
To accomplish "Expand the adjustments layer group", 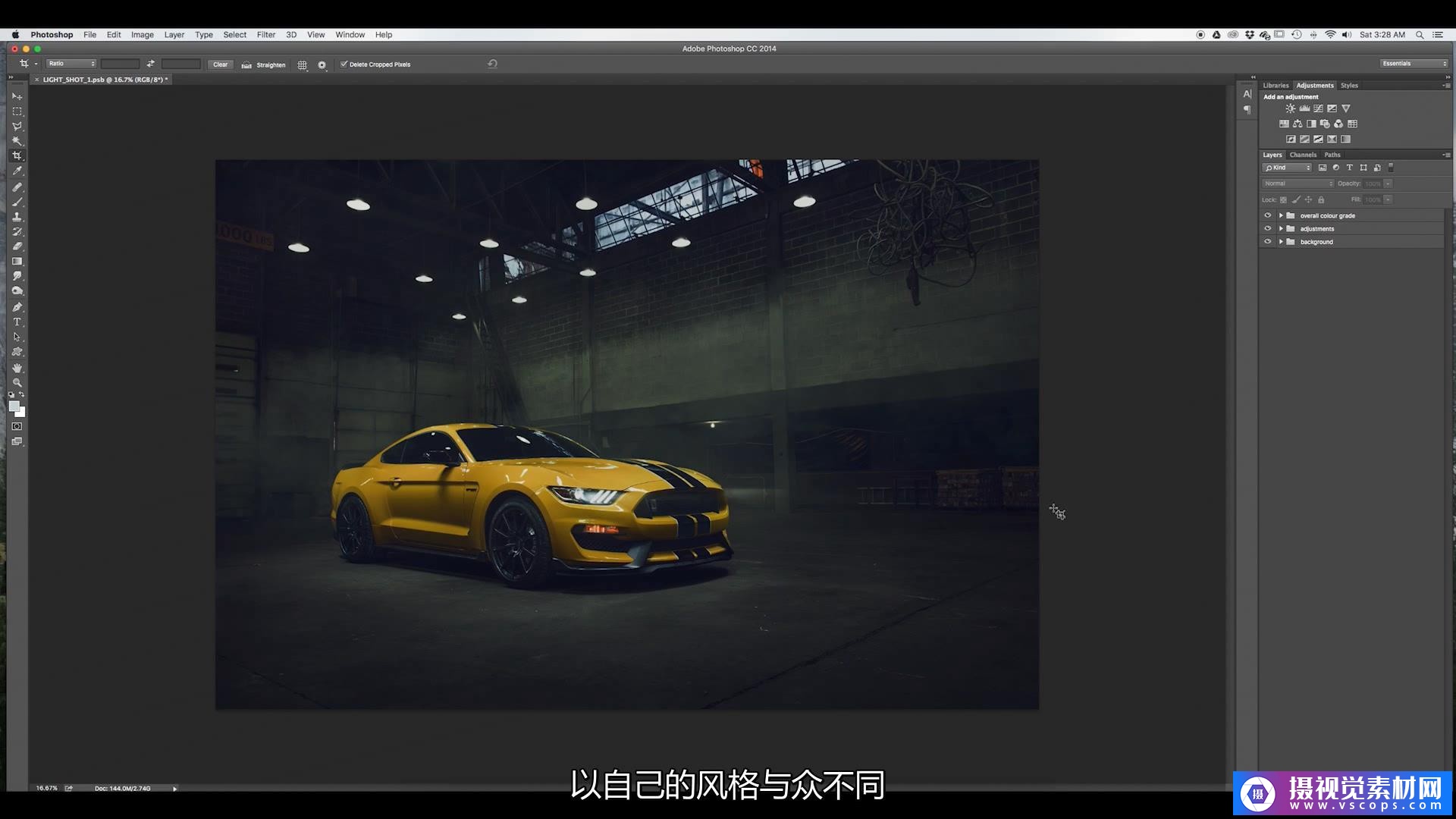I will click(1281, 229).
